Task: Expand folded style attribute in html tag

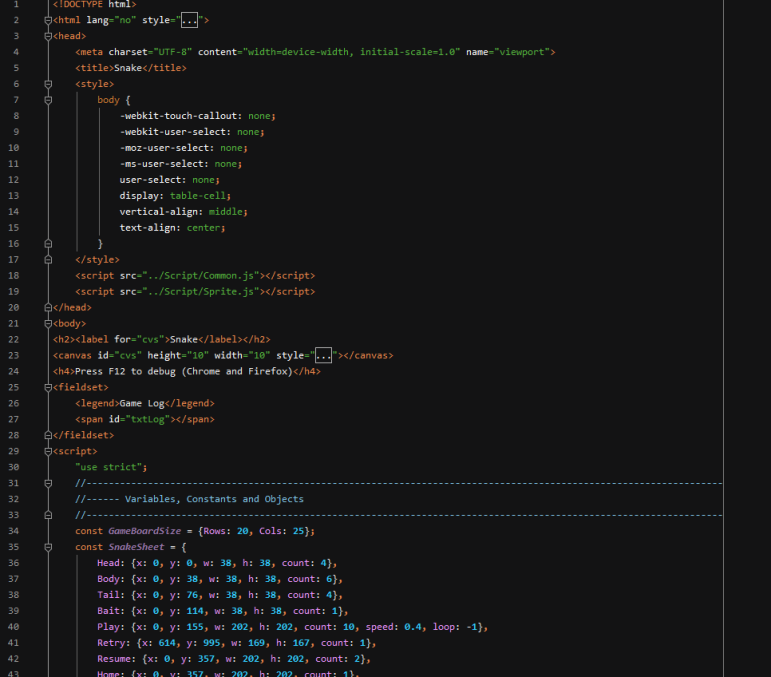Action: 189,20
